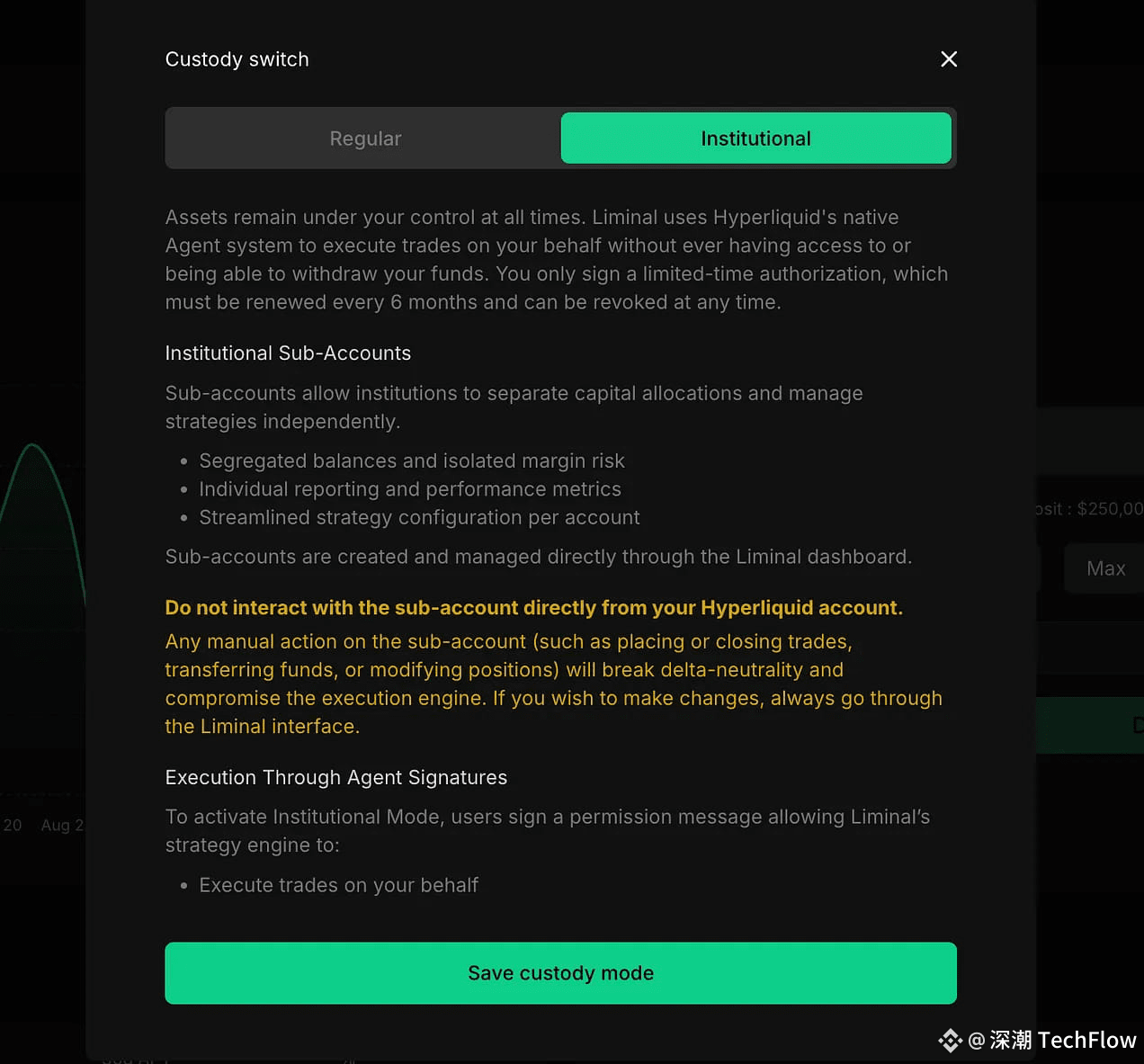Click Streamlined strategy configuration per account bullet
The height and width of the screenshot is (1064, 1144).
419,518
